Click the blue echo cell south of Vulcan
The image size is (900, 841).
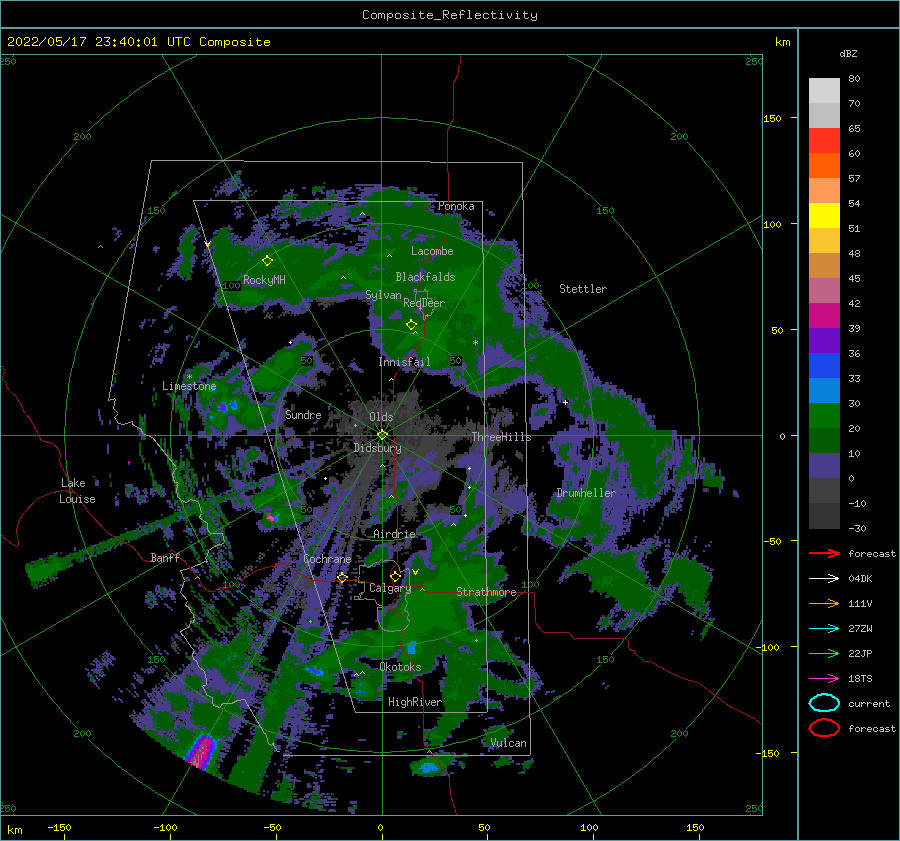[x=428, y=767]
